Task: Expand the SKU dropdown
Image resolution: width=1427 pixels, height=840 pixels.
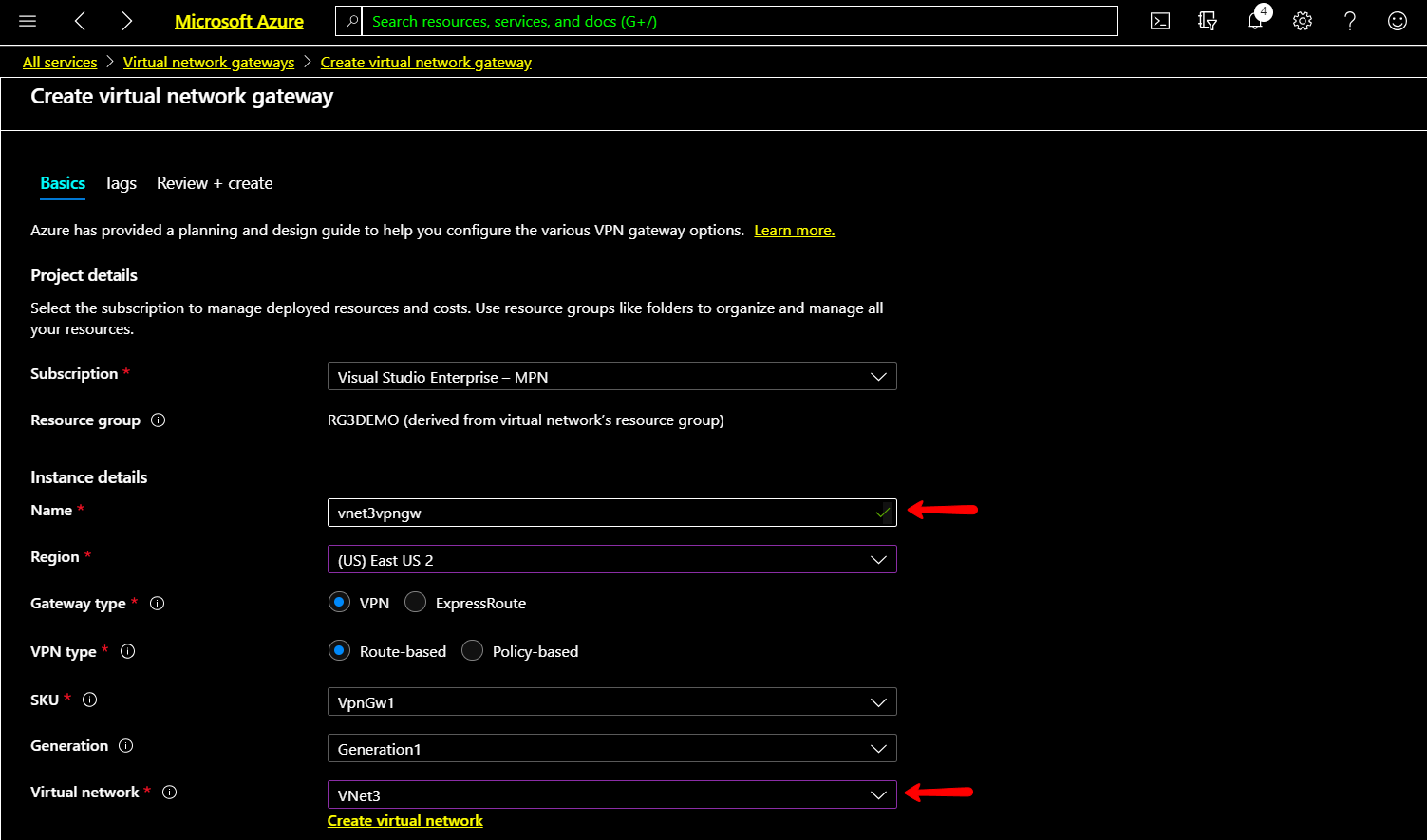Action: [611, 701]
